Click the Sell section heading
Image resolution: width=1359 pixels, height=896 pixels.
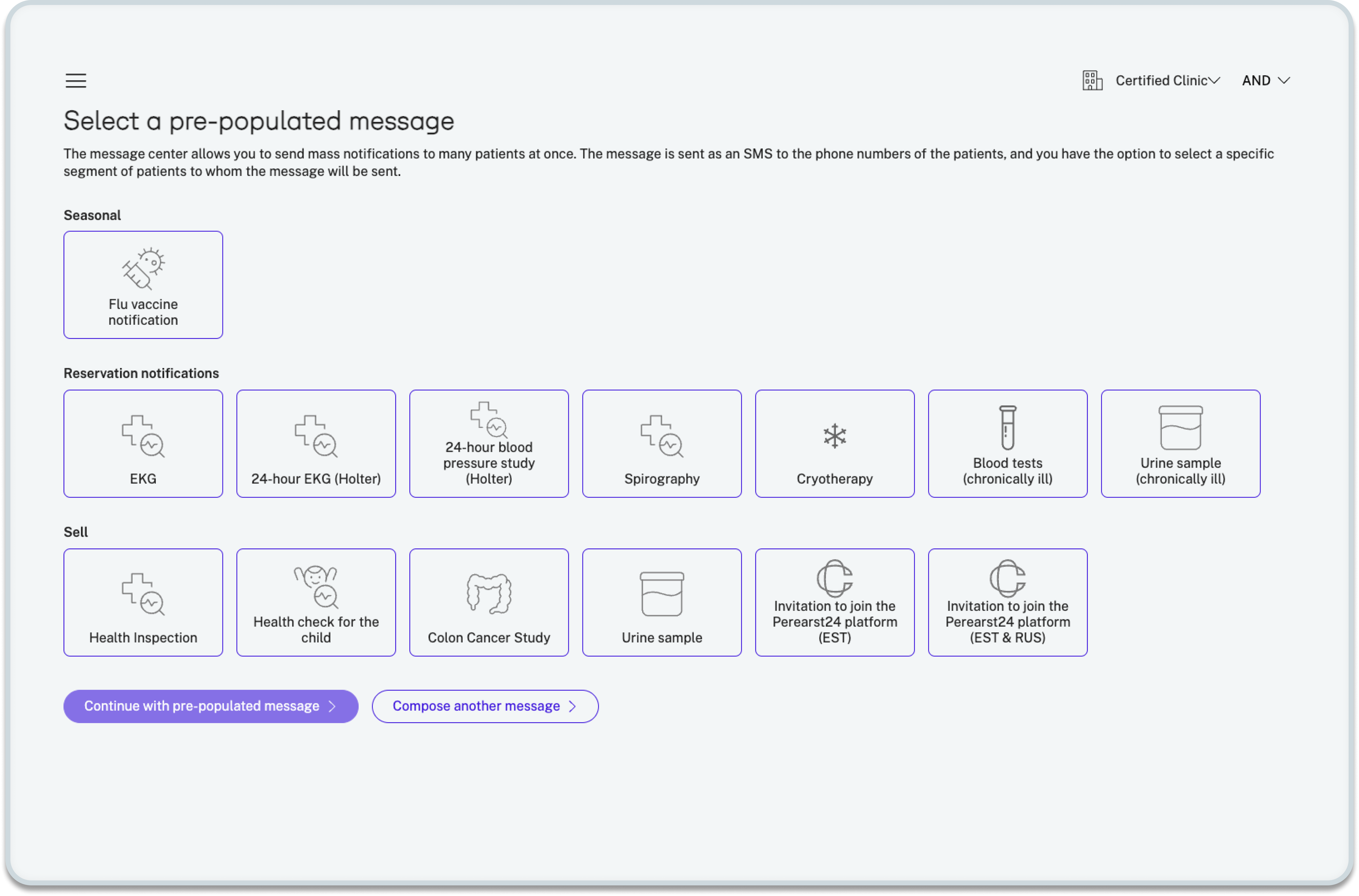point(75,532)
